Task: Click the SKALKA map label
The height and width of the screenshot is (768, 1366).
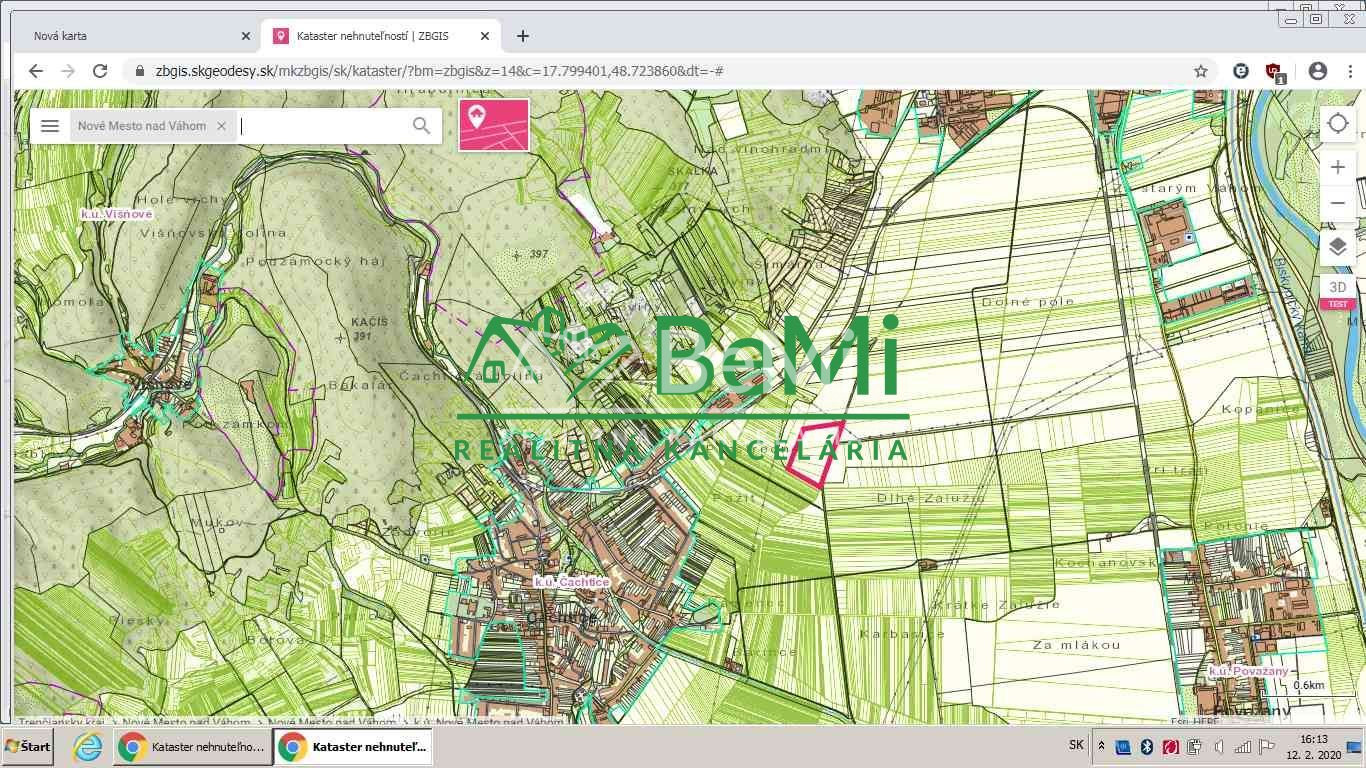Action: point(693,170)
